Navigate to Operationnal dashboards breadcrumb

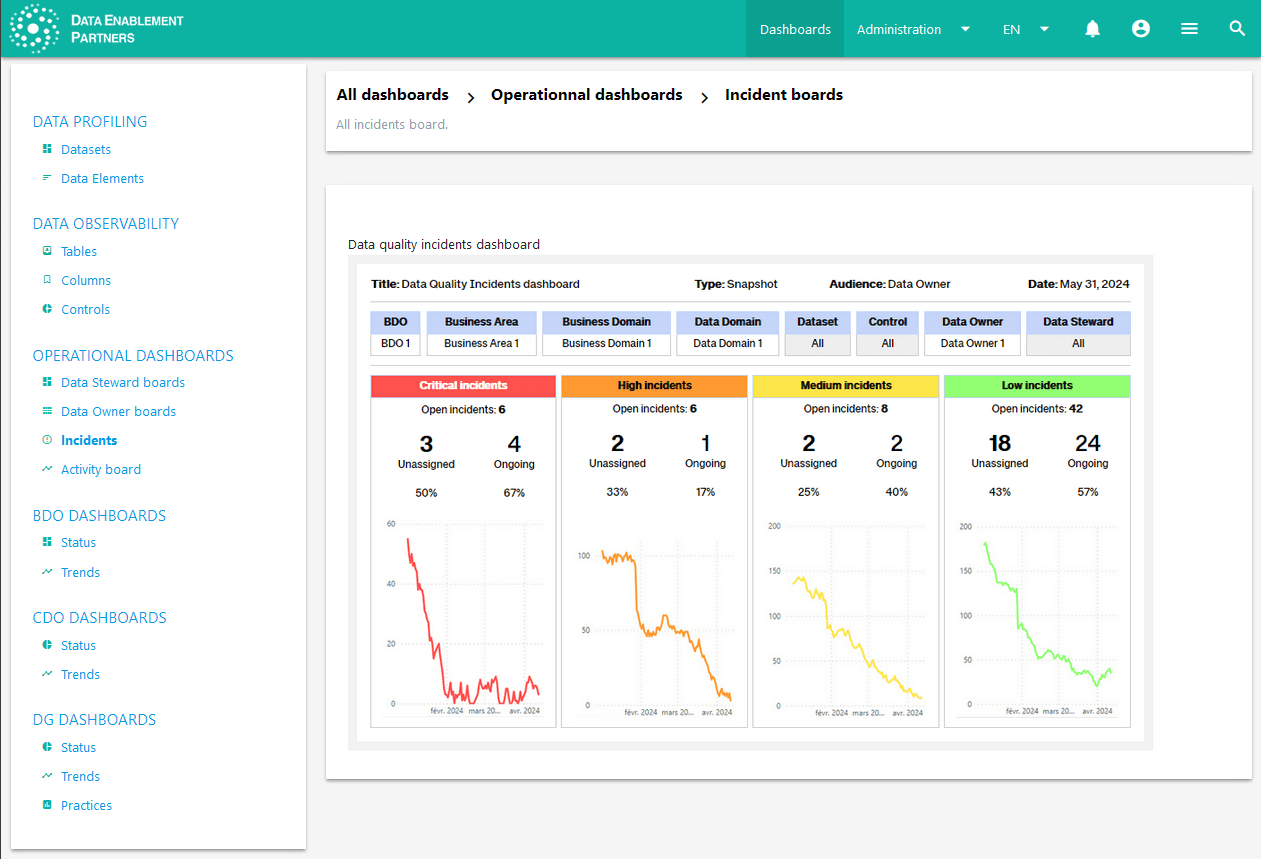[x=586, y=95]
